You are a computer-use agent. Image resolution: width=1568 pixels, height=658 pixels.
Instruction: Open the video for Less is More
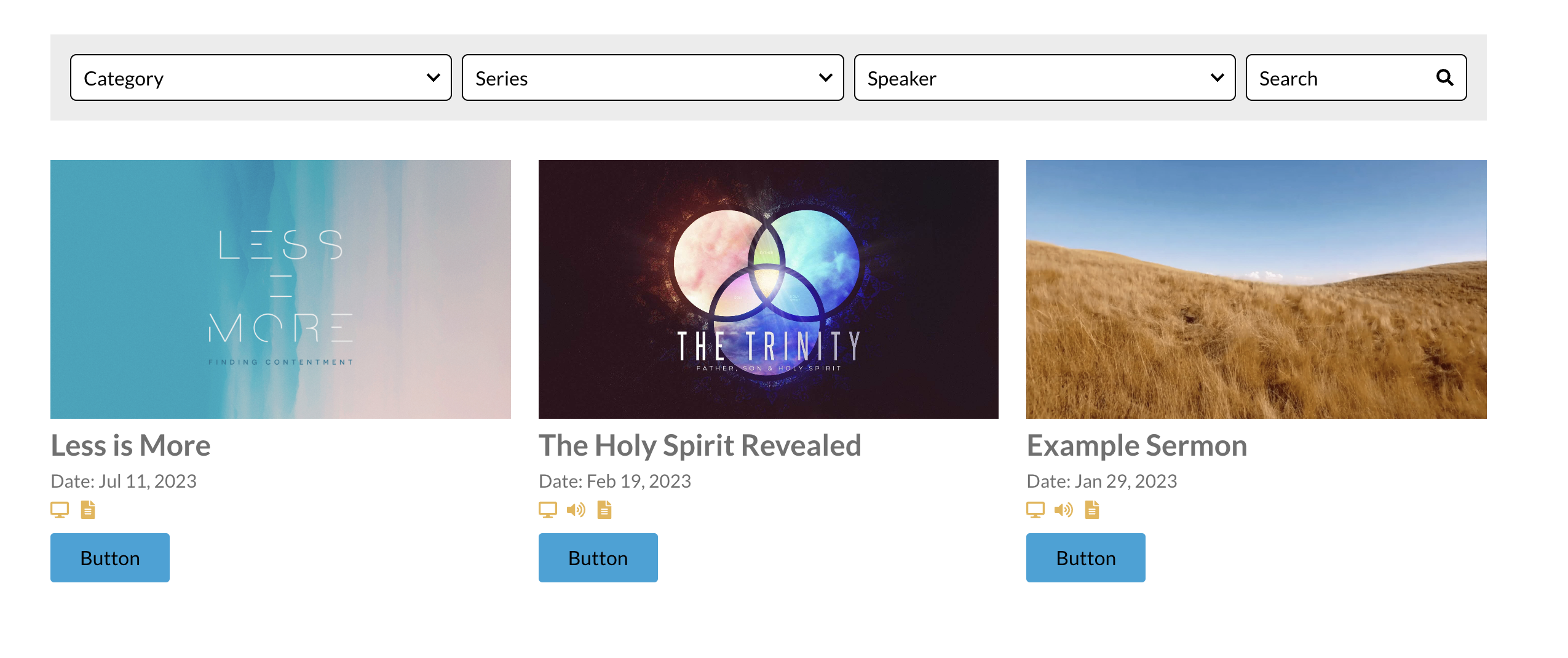point(59,509)
